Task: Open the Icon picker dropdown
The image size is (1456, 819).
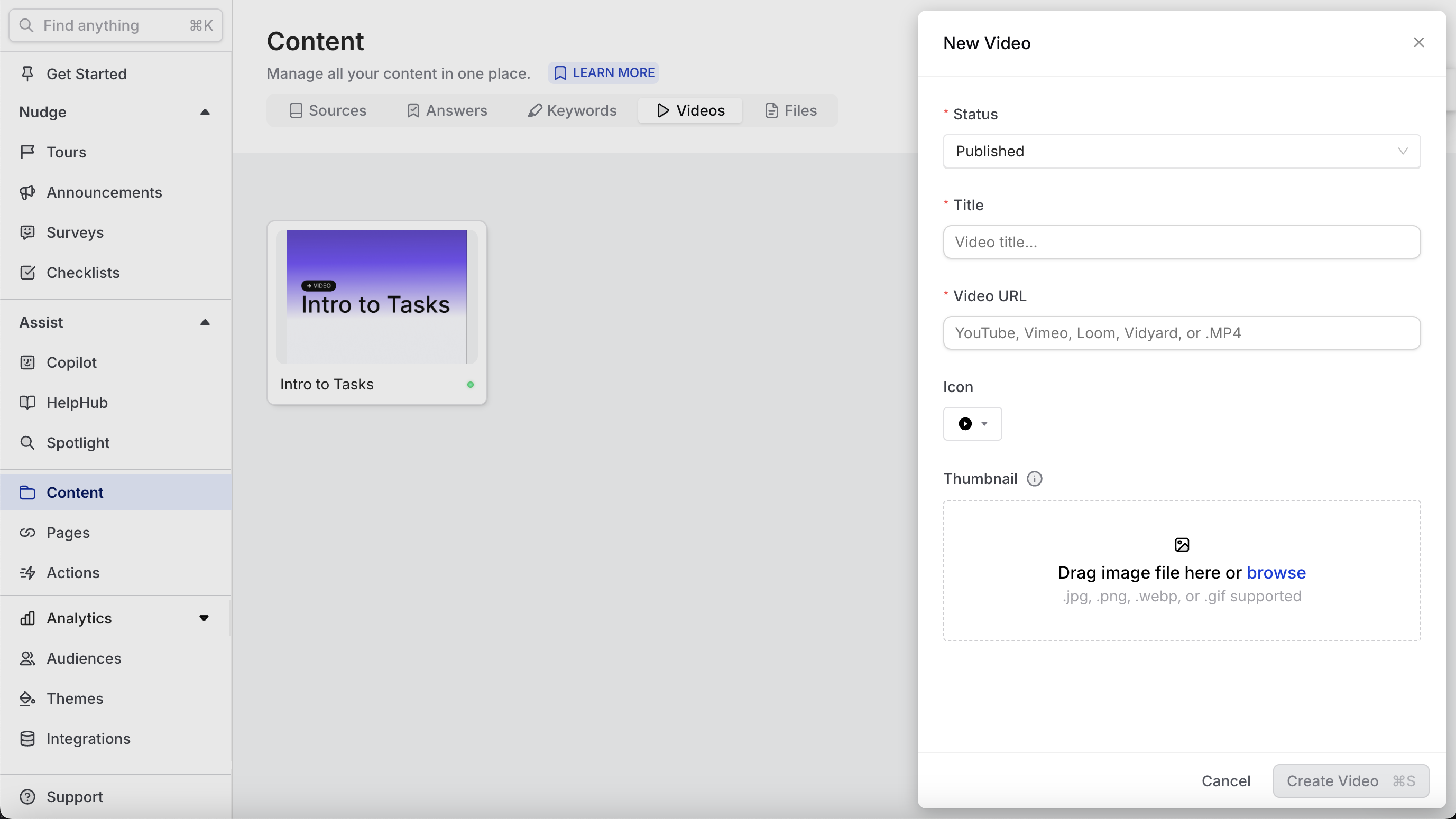Action: coord(972,423)
